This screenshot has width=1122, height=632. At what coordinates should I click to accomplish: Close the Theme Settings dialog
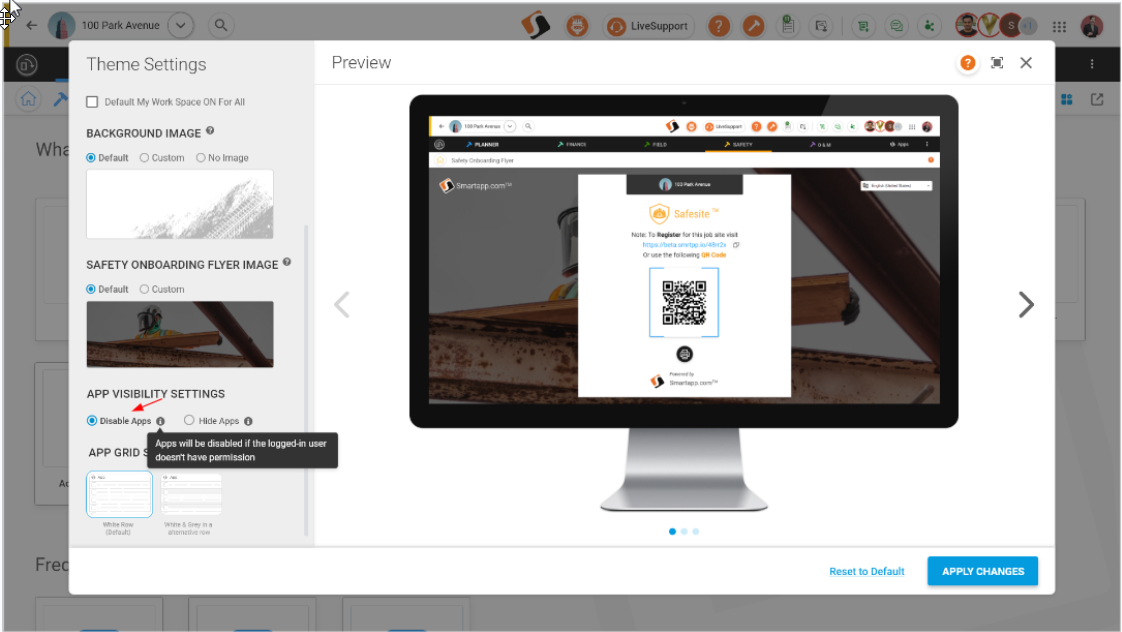[x=1026, y=63]
